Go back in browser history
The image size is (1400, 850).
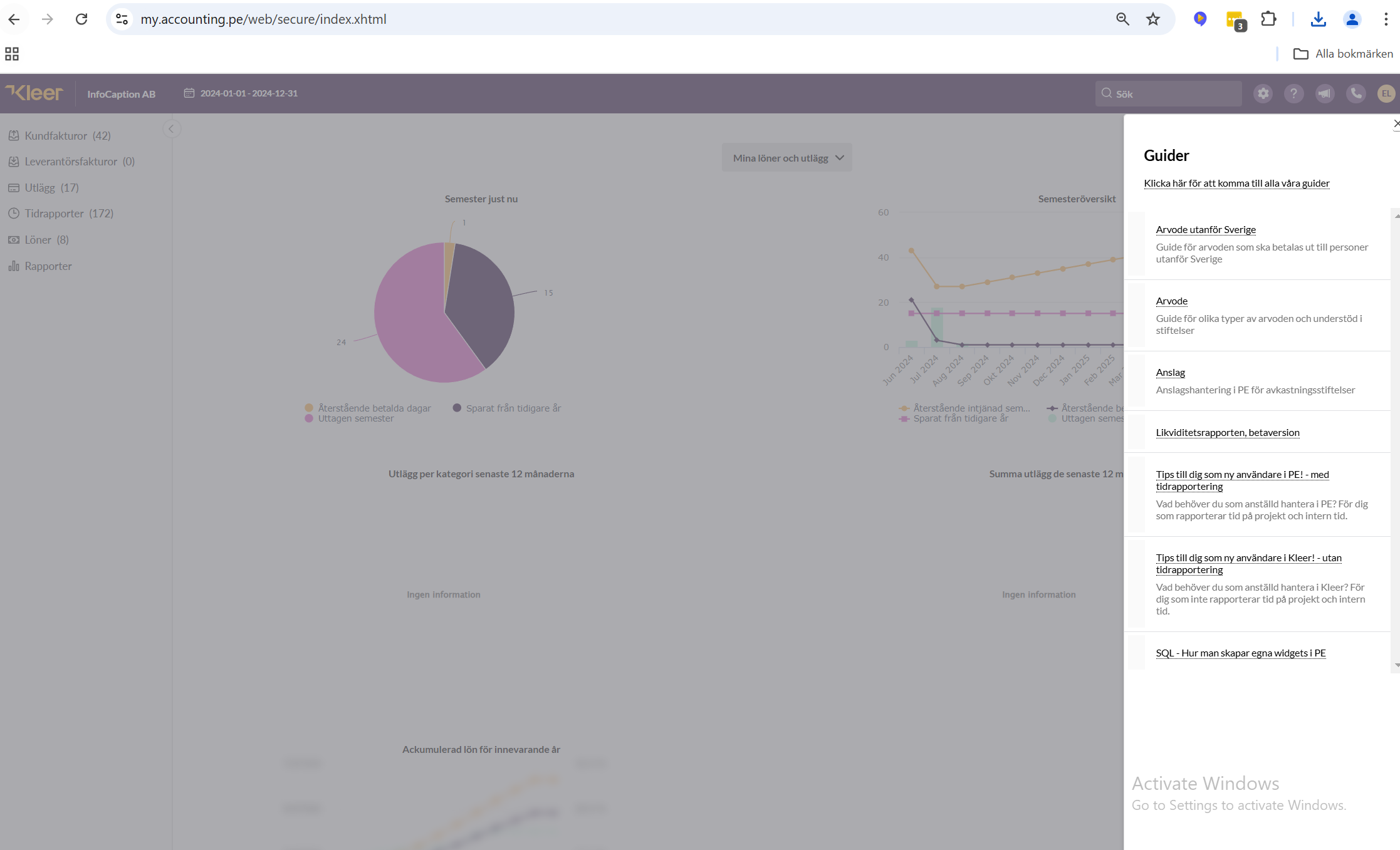click(14, 19)
